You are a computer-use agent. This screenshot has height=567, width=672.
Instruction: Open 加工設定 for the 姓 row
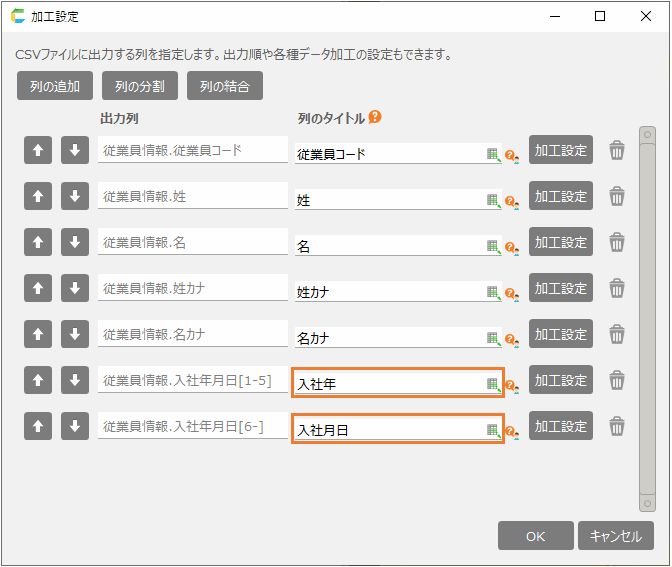pos(560,196)
